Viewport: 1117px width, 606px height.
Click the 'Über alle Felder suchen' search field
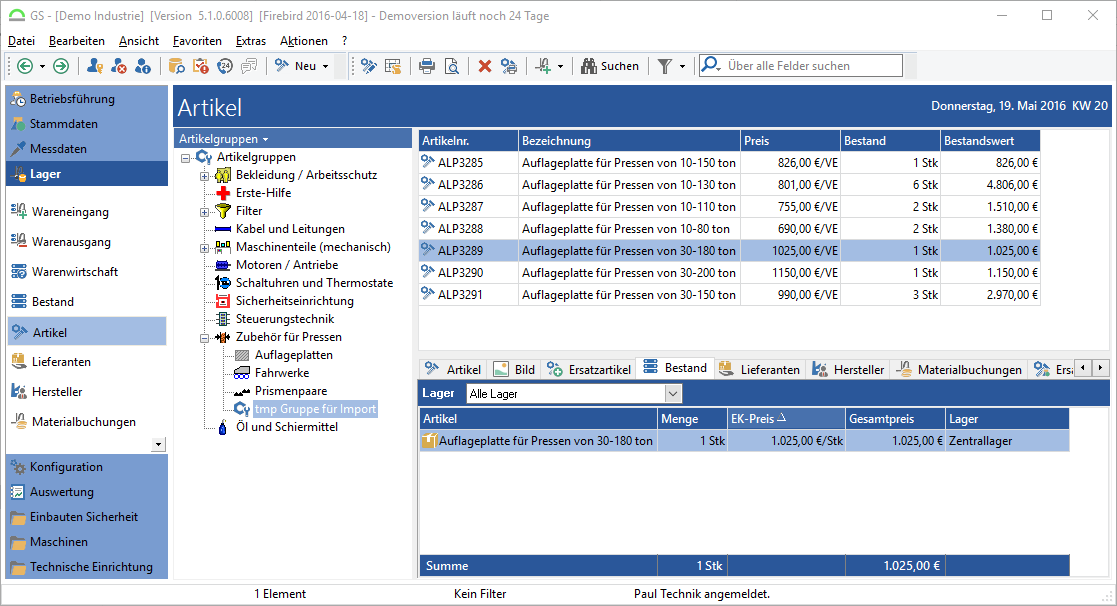point(801,66)
